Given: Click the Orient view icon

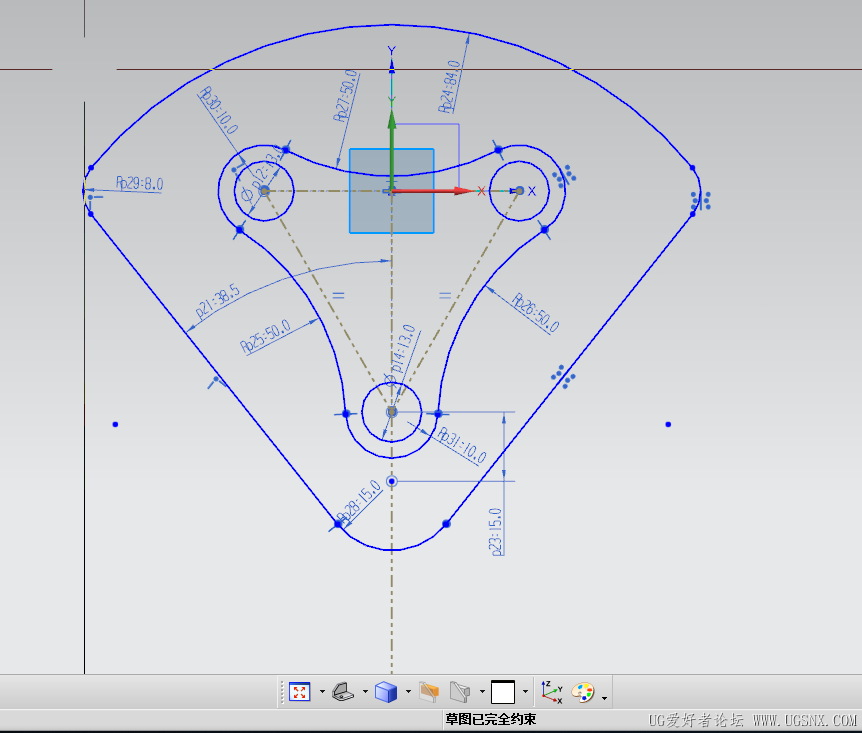Looking at the screenshot, I should (343, 692).
